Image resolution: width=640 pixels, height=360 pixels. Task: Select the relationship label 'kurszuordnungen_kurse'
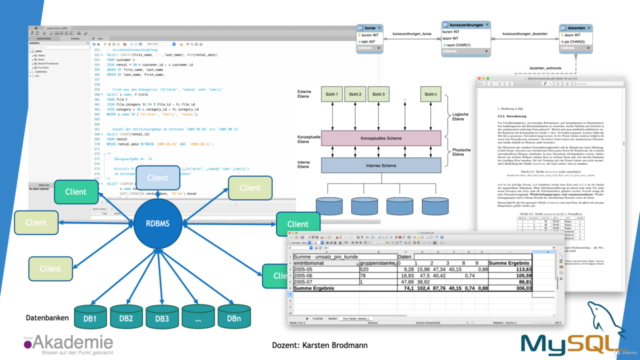point(412,34)
